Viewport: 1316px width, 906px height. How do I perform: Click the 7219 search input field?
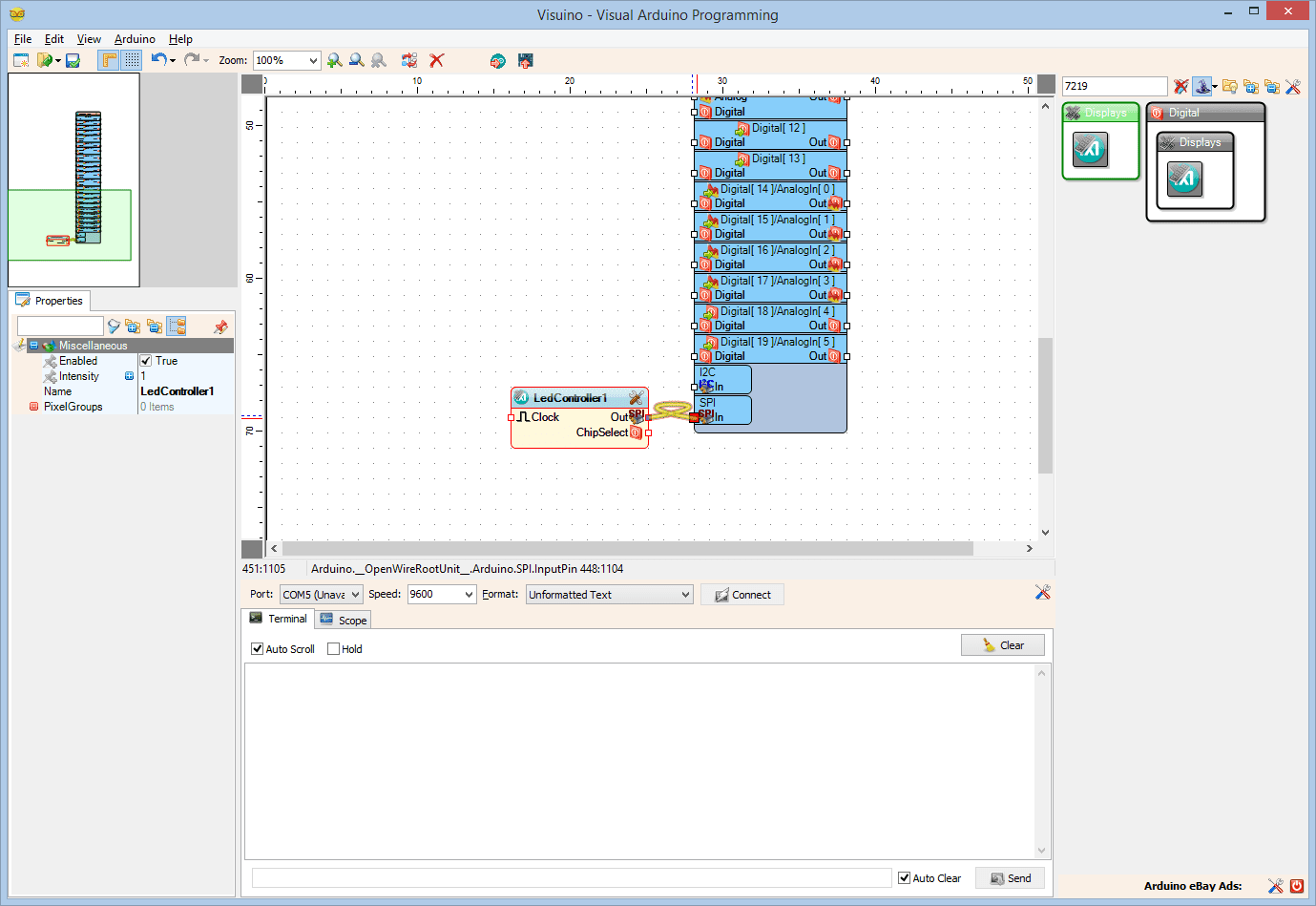[1114, 85]
